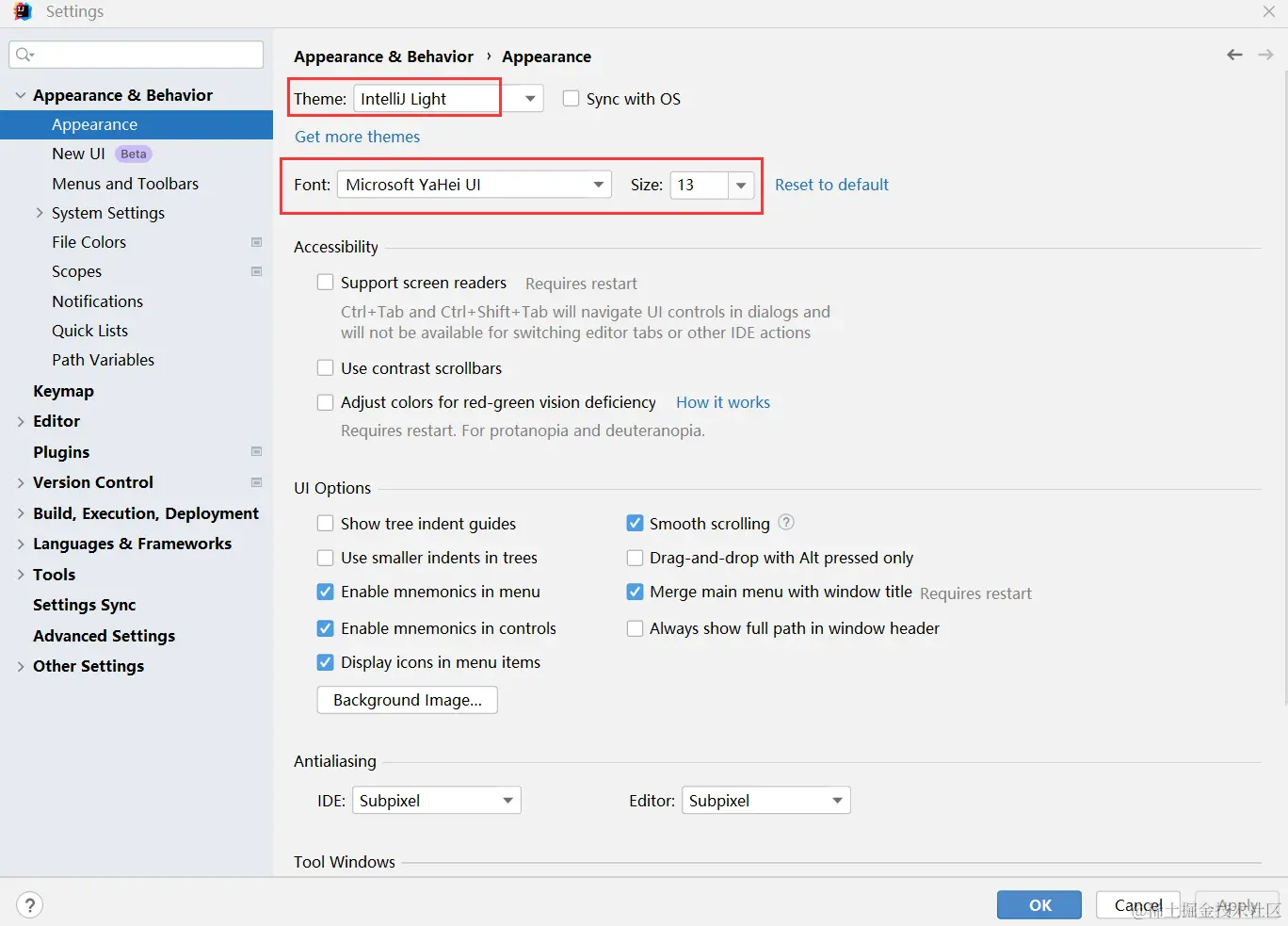Open the font Size dropdown
This screenshot has height=926, width=1288.
(x=741, y=185)
